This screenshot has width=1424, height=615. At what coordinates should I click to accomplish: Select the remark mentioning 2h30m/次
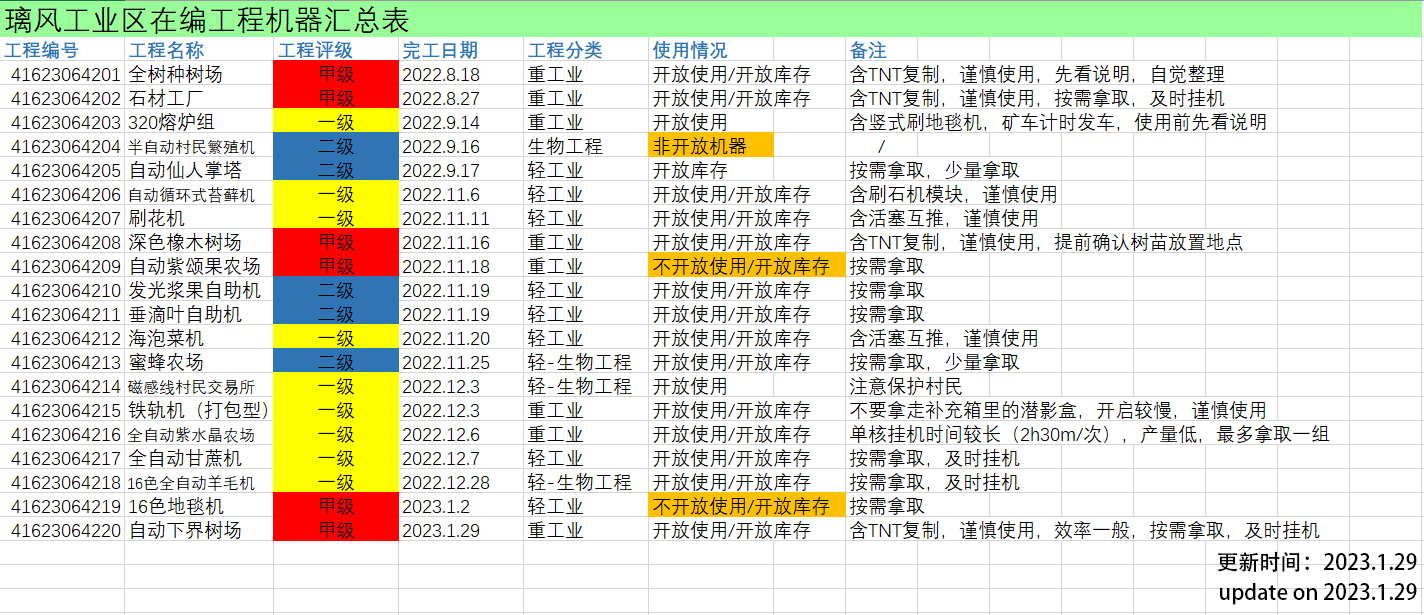pos(1088,435)
